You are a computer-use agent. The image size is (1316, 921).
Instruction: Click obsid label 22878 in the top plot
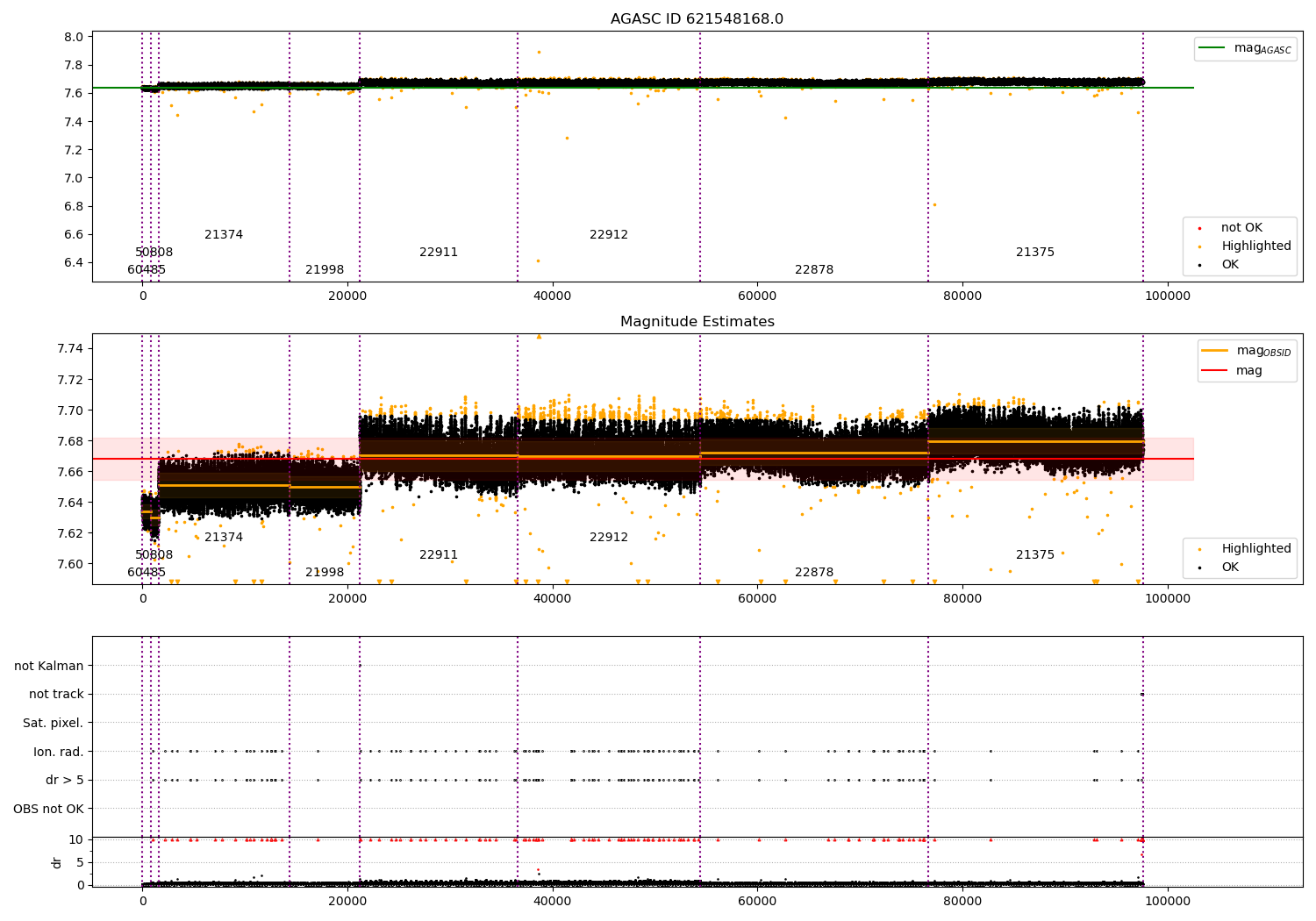(x=814, y=270)
